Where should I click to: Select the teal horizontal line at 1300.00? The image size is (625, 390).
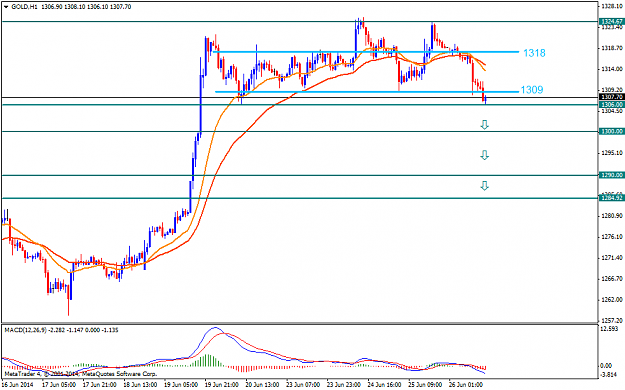click(x=300, y=131)
